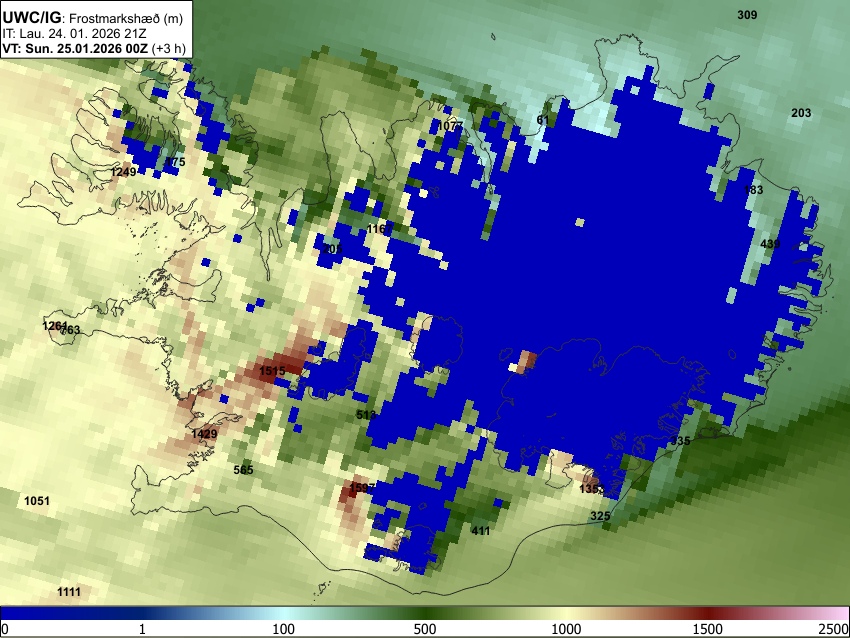Click the map value 183
850x638 pixels.
(753, 190)
